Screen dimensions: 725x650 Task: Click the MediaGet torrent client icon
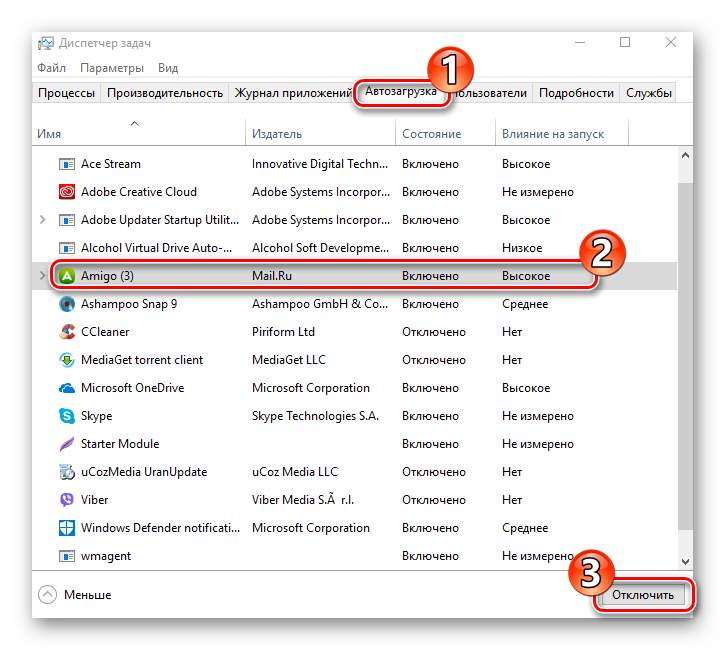[x=67, y=360]
